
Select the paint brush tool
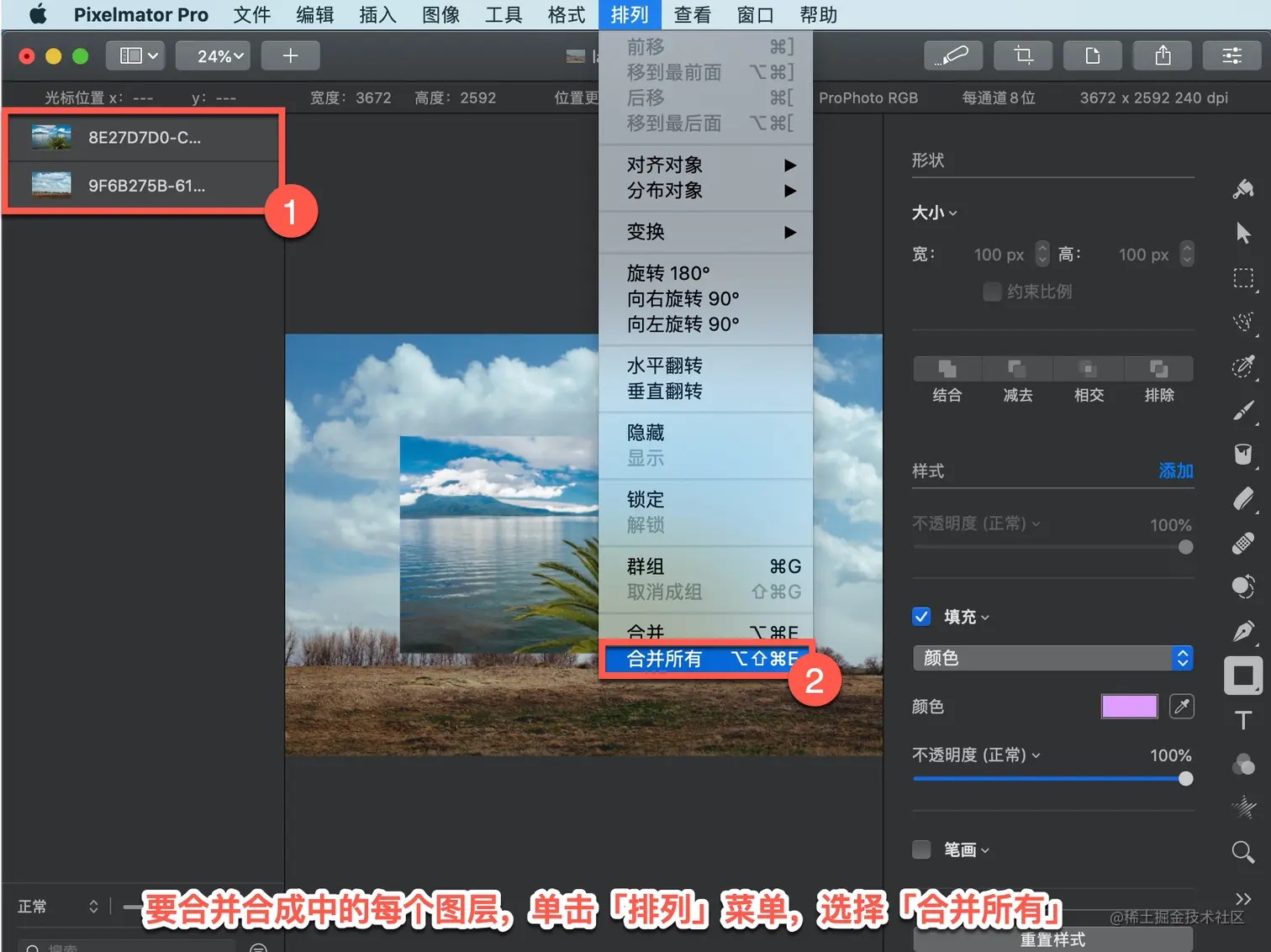pos(1243,410)
